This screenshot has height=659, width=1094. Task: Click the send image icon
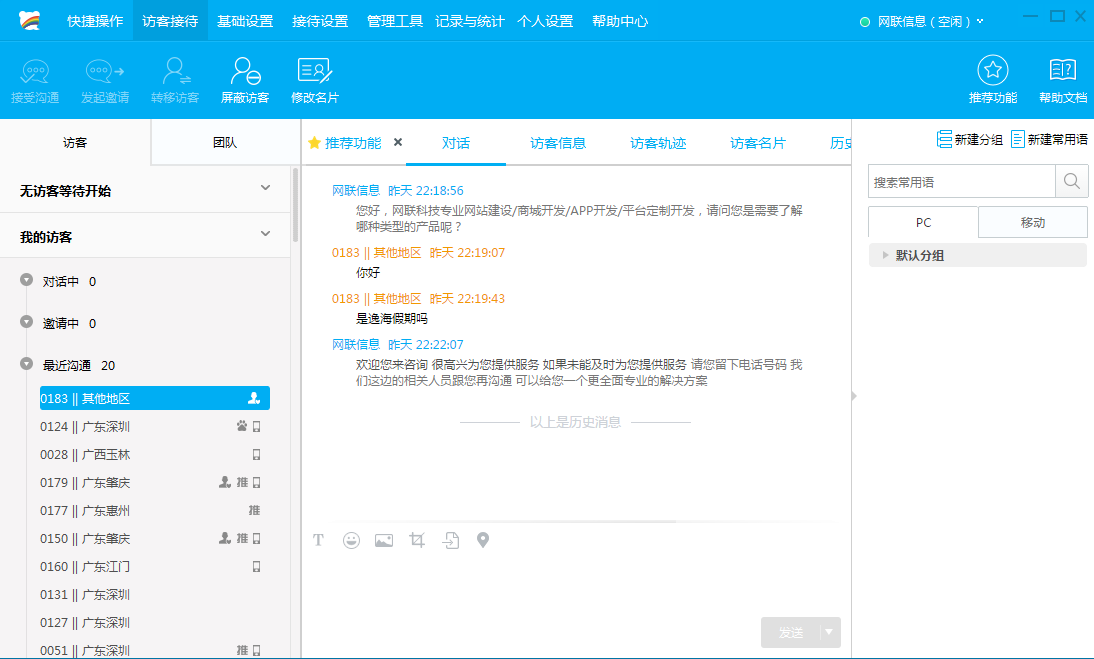click(x=383, y=540)
